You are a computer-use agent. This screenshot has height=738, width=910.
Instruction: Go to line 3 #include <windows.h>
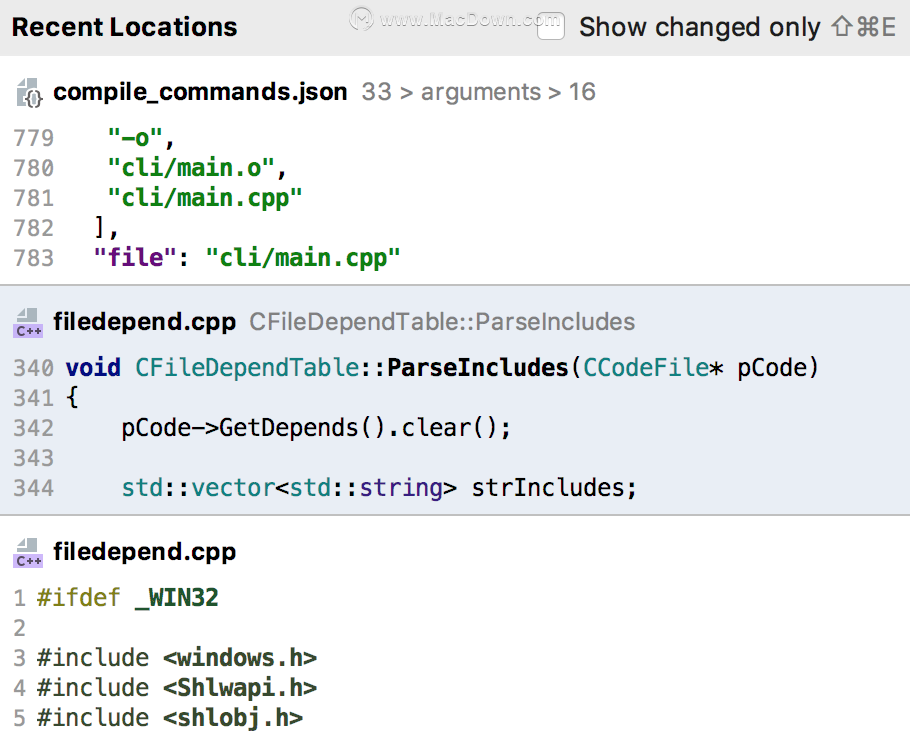click(176, 658)
